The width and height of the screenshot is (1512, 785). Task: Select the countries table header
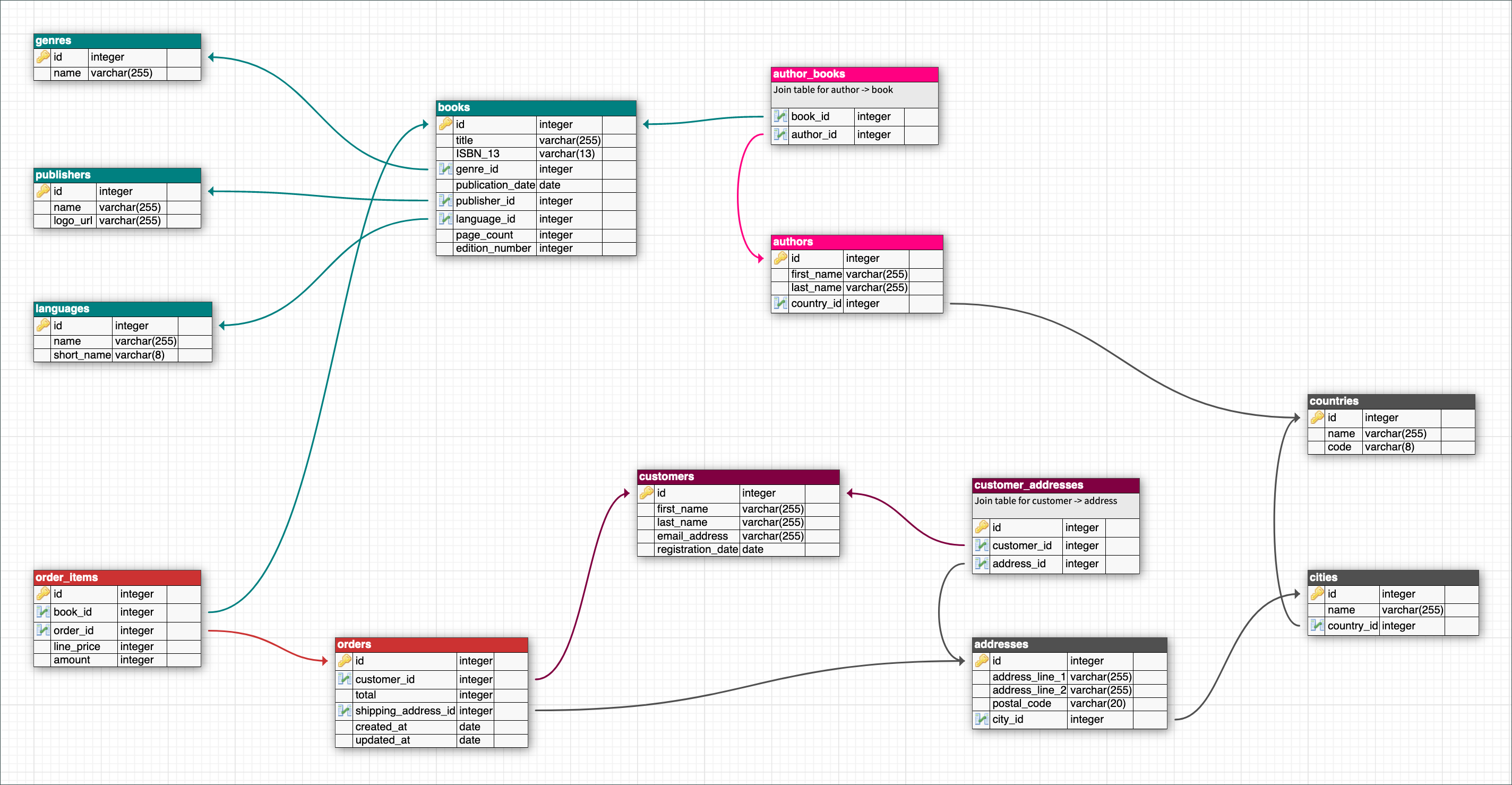point(1391,401)
